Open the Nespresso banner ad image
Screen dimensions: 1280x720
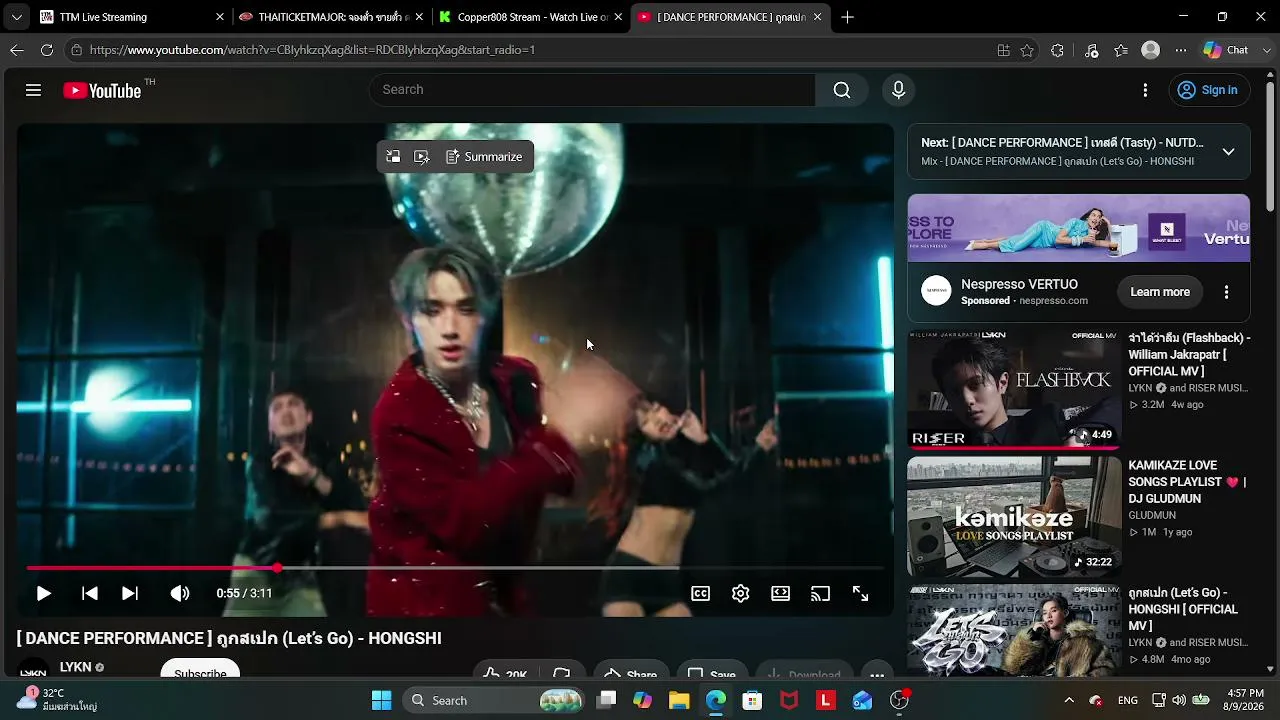tap(1079, 228)
